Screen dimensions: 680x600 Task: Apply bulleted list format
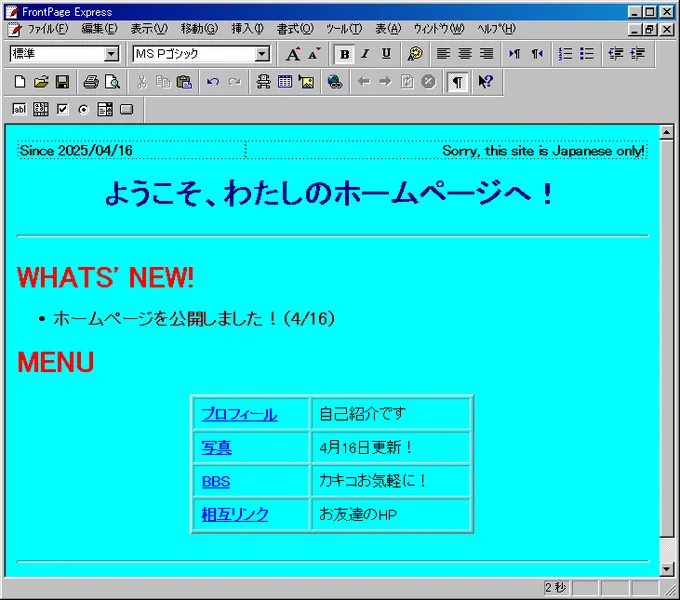click(x=587, y=54)
